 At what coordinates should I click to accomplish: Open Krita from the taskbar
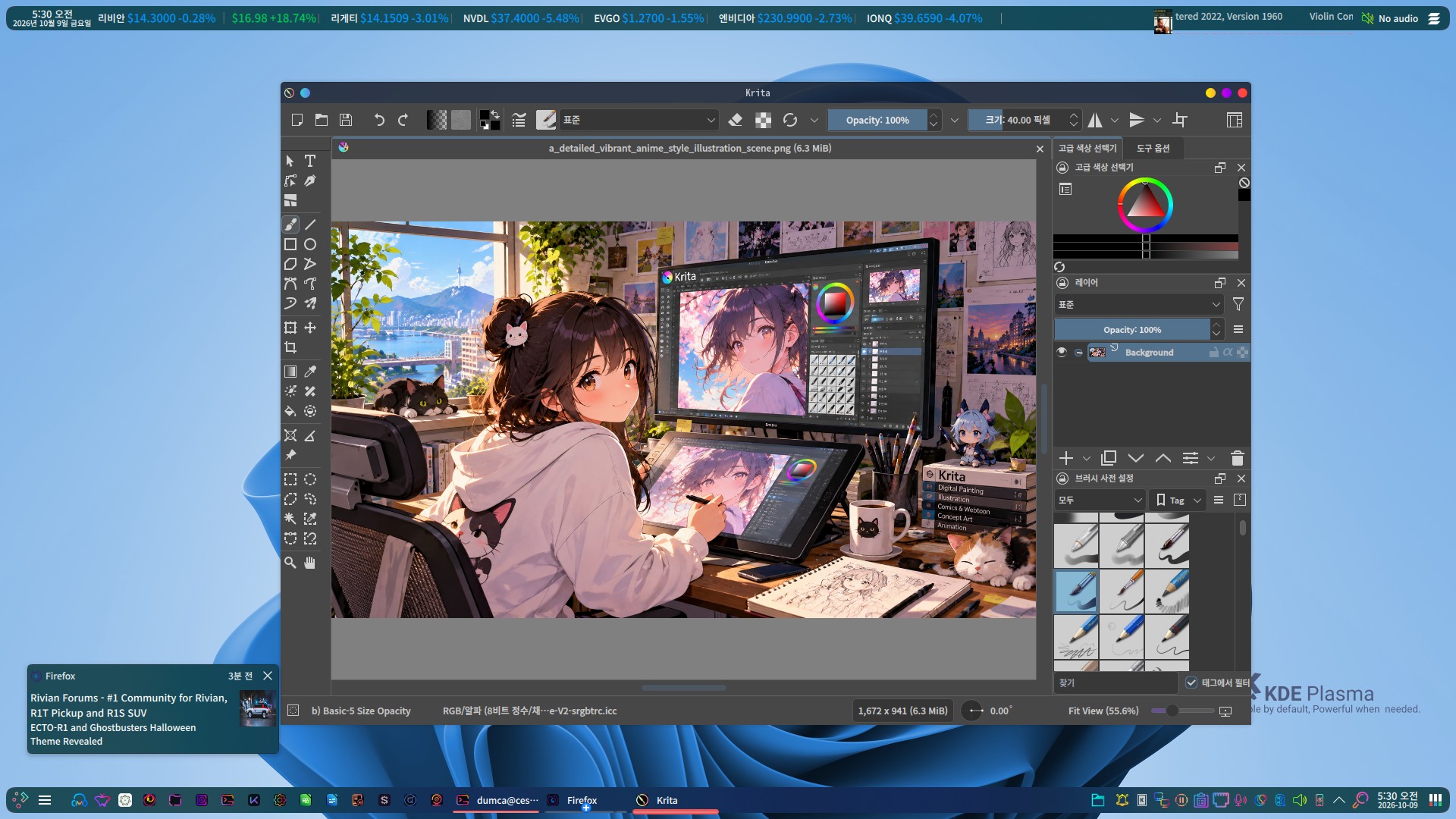[x=675, y=800]
